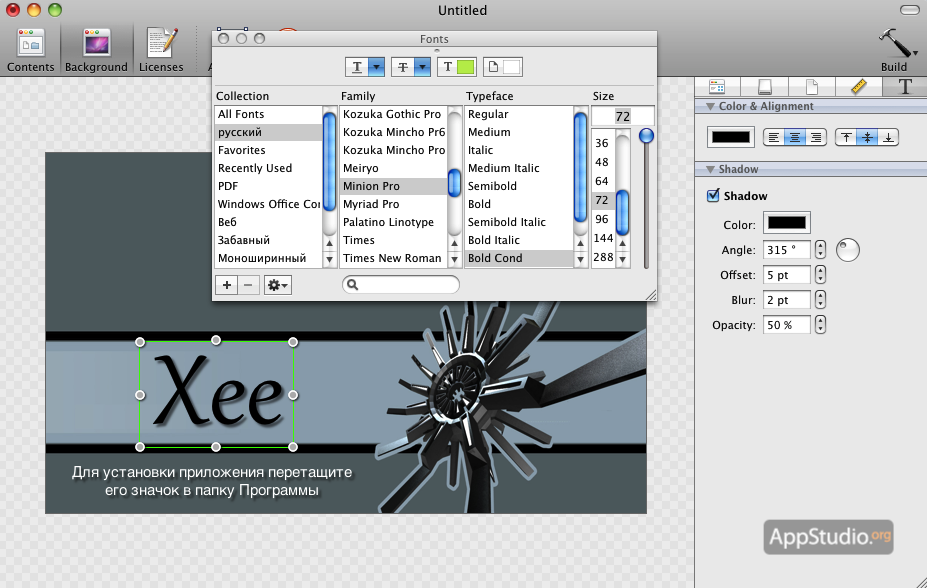Add a new font collection with plus button
Viewport: 927px width, 588px height.
click(226, 285)
